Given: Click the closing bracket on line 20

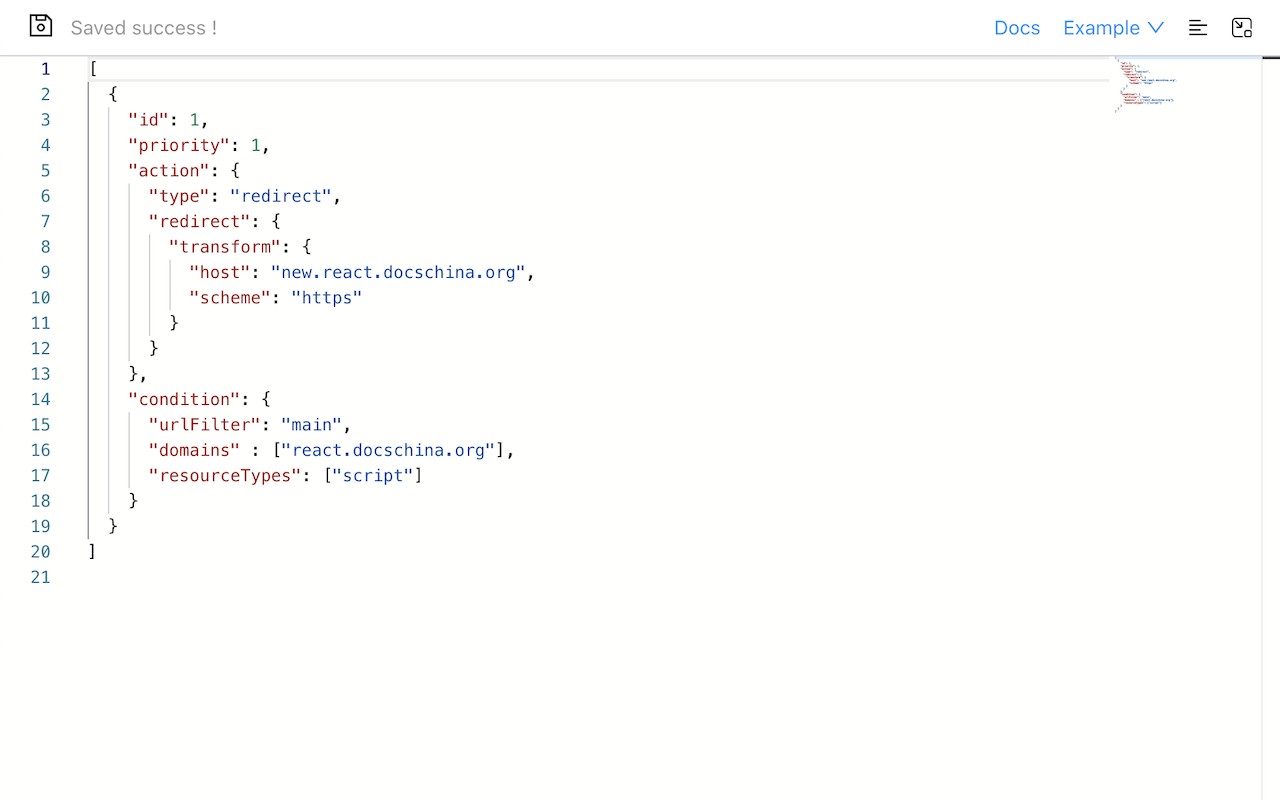Looking at the screenshot, I should tap(93, 552).
